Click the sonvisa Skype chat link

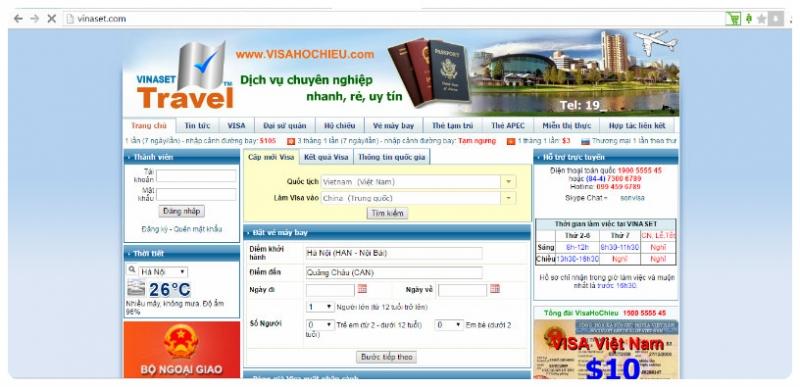click(x=632, y=198)
